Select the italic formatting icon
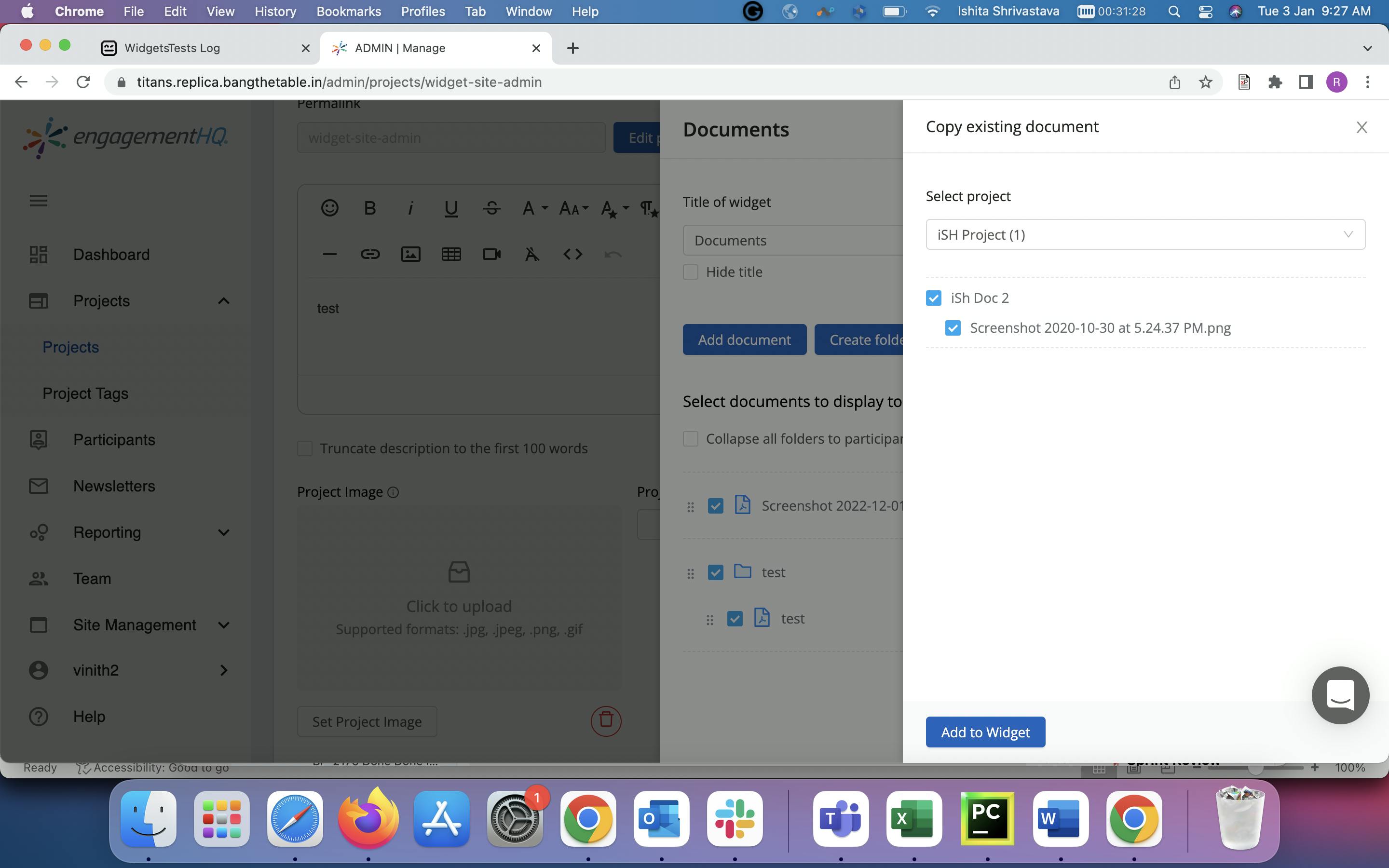 pos(410,208)
